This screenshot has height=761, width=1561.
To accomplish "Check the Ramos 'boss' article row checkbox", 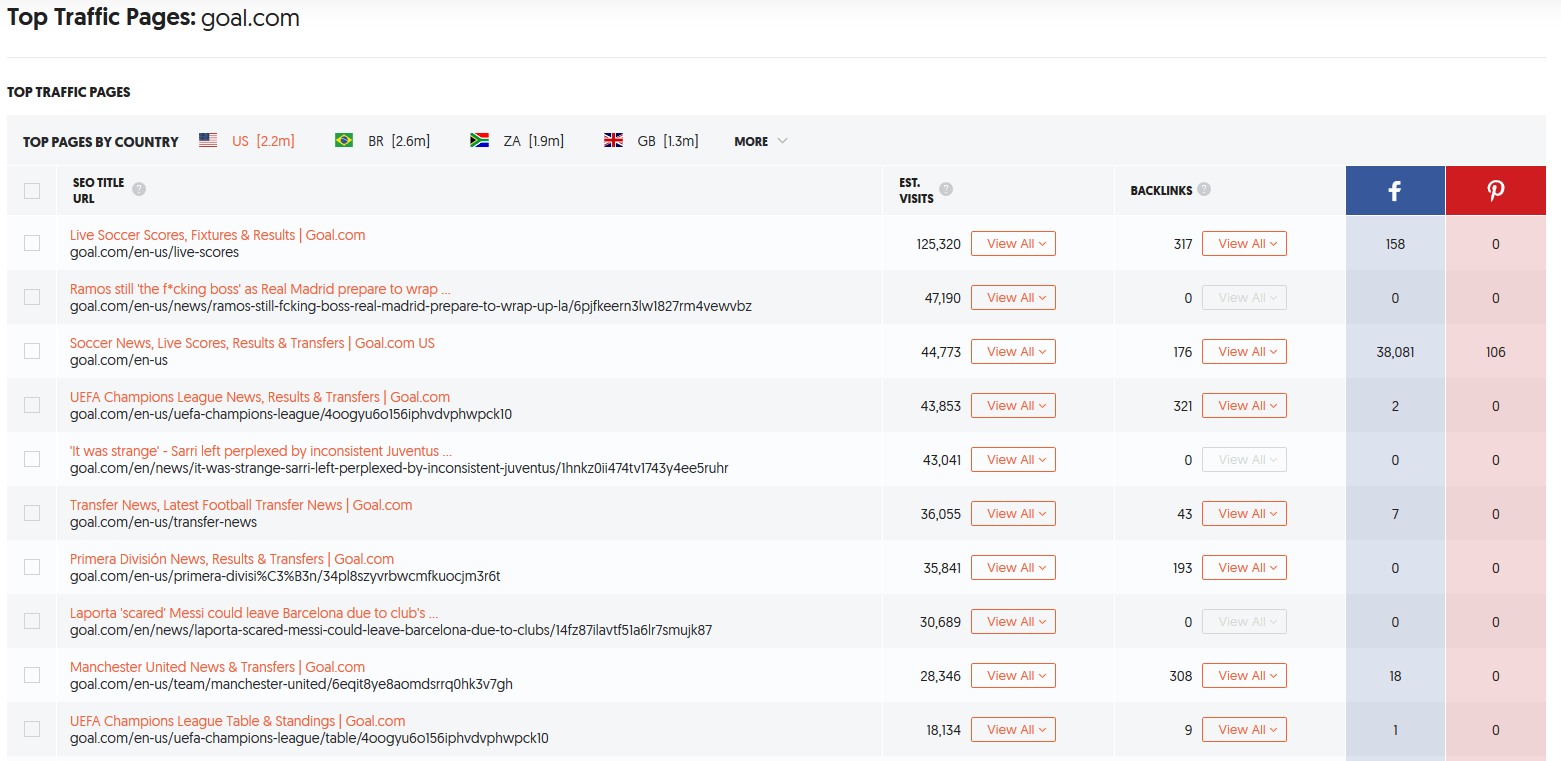I will coord(32,297).
